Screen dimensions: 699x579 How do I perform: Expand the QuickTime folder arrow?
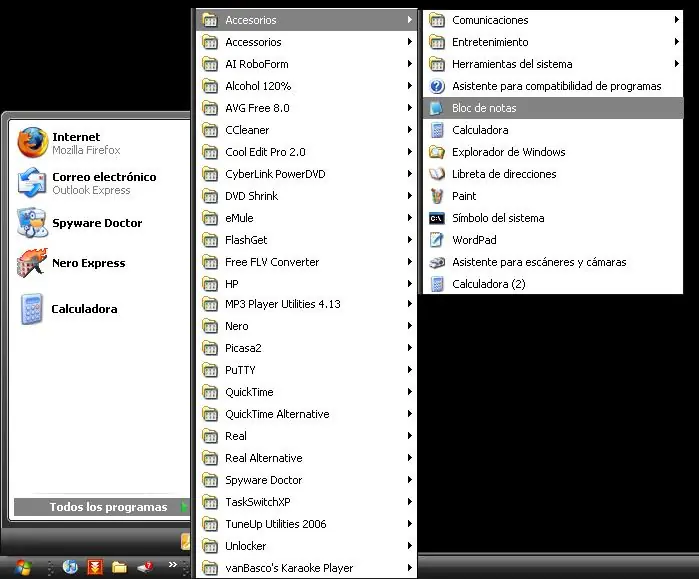tap(409, 391)
